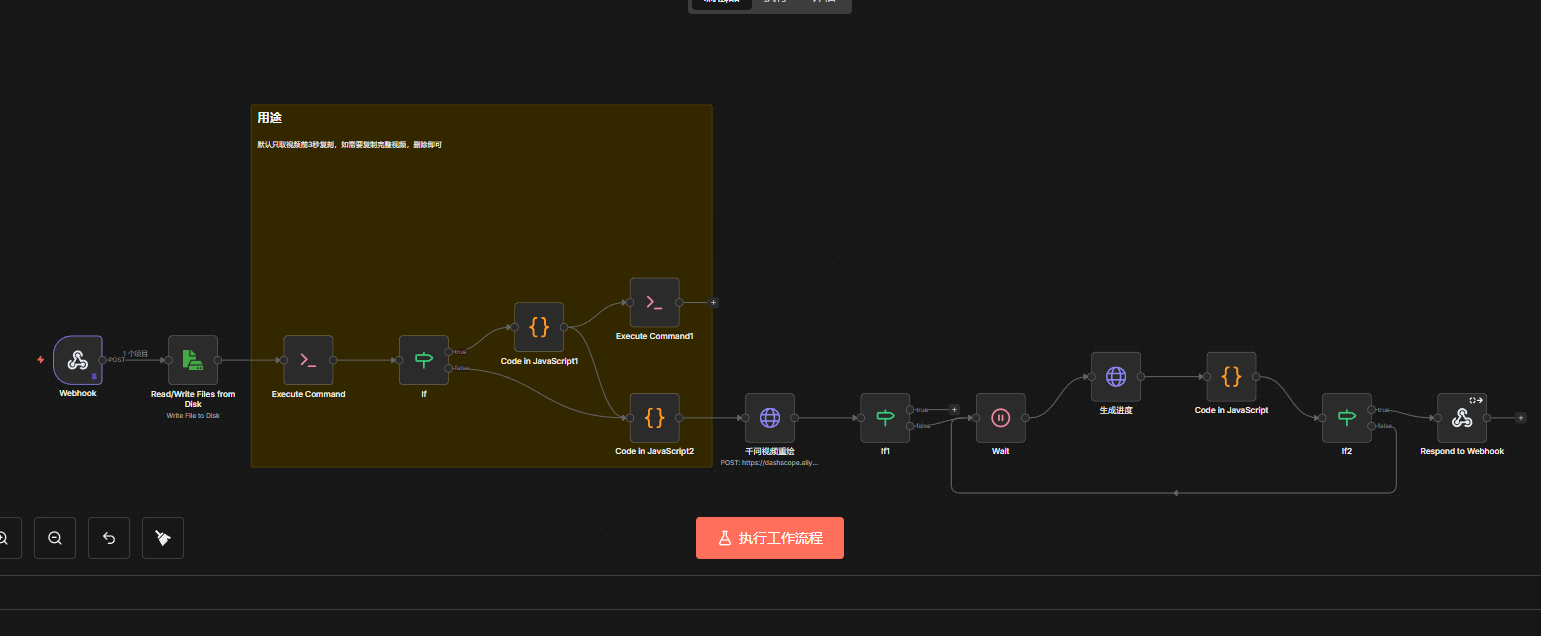Select the If2 branch node
This screenshot has width=1541, height=636.
1346,418
